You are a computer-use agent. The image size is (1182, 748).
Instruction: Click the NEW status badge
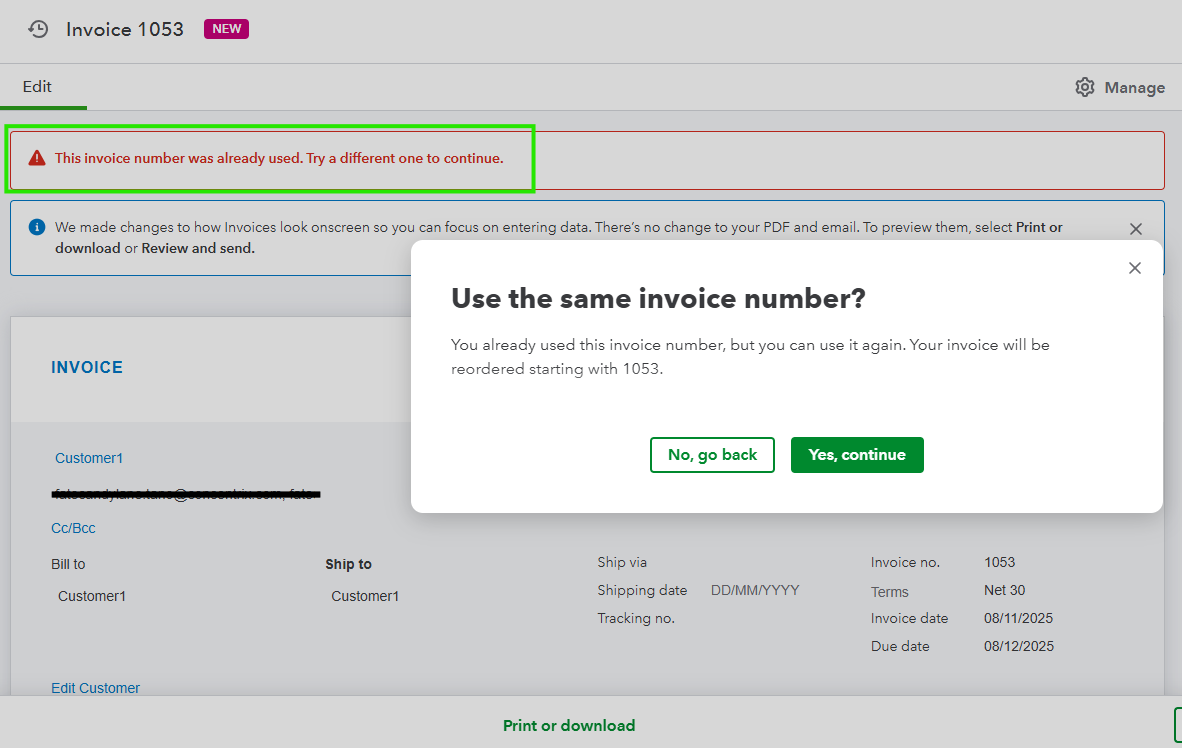tap(226, 29)
